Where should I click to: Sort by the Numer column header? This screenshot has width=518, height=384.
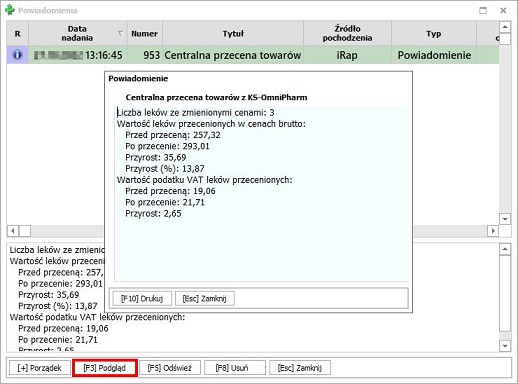(144, 33)
